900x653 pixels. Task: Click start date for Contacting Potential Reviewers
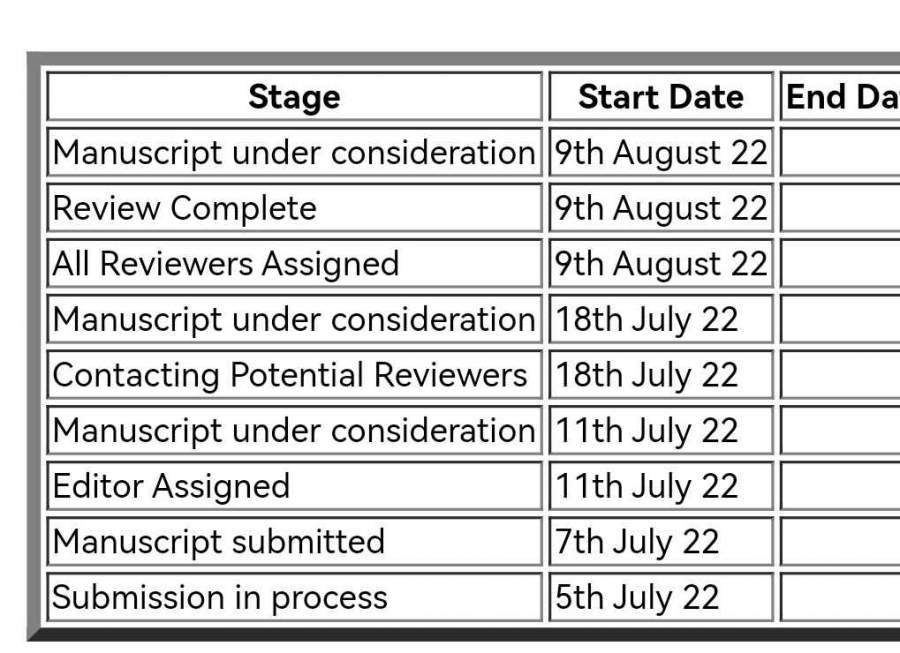pos(660,375)
